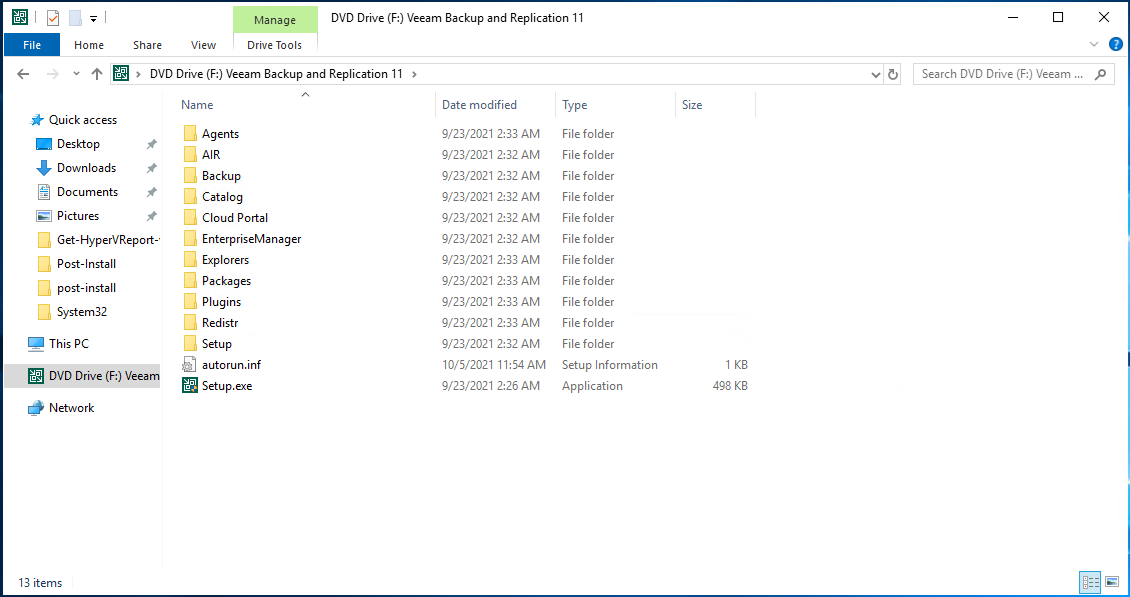
Task: Click the pin icon next to Documents
Action: pyautogui.click(x=151, y=193)
